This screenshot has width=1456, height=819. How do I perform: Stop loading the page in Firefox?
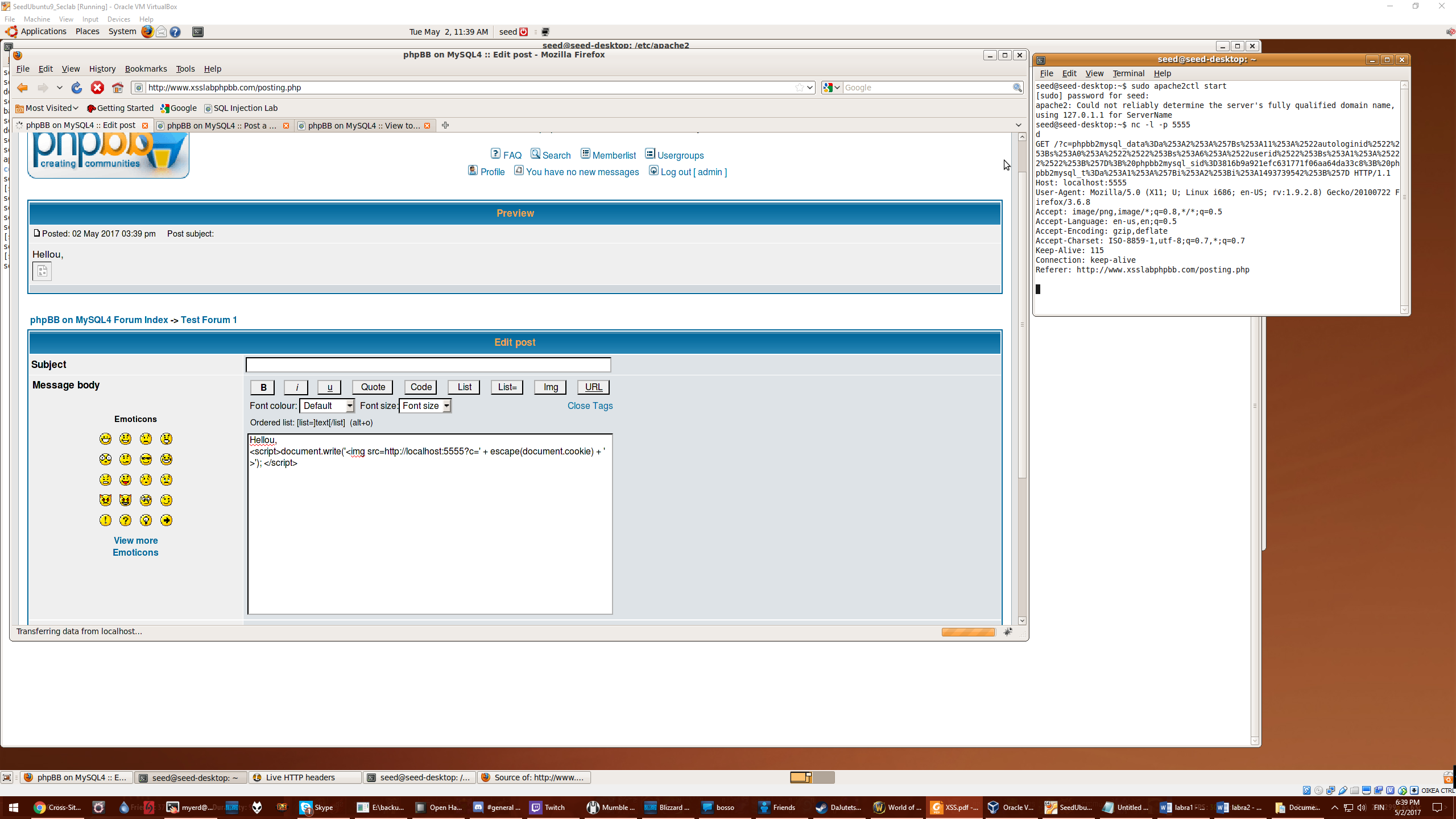[97, 88]
